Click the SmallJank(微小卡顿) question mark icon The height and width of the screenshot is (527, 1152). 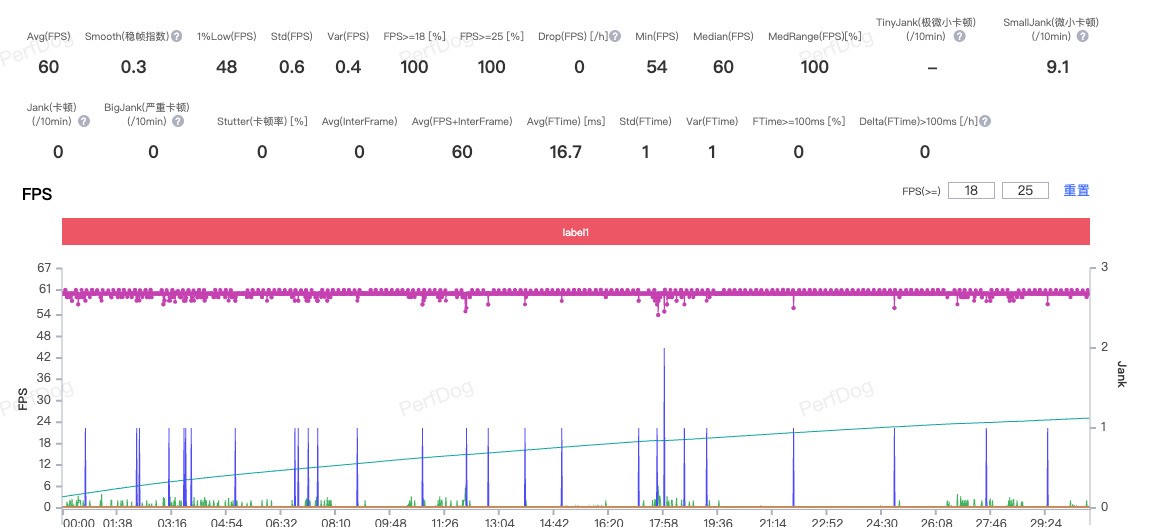coord(1082,36)
